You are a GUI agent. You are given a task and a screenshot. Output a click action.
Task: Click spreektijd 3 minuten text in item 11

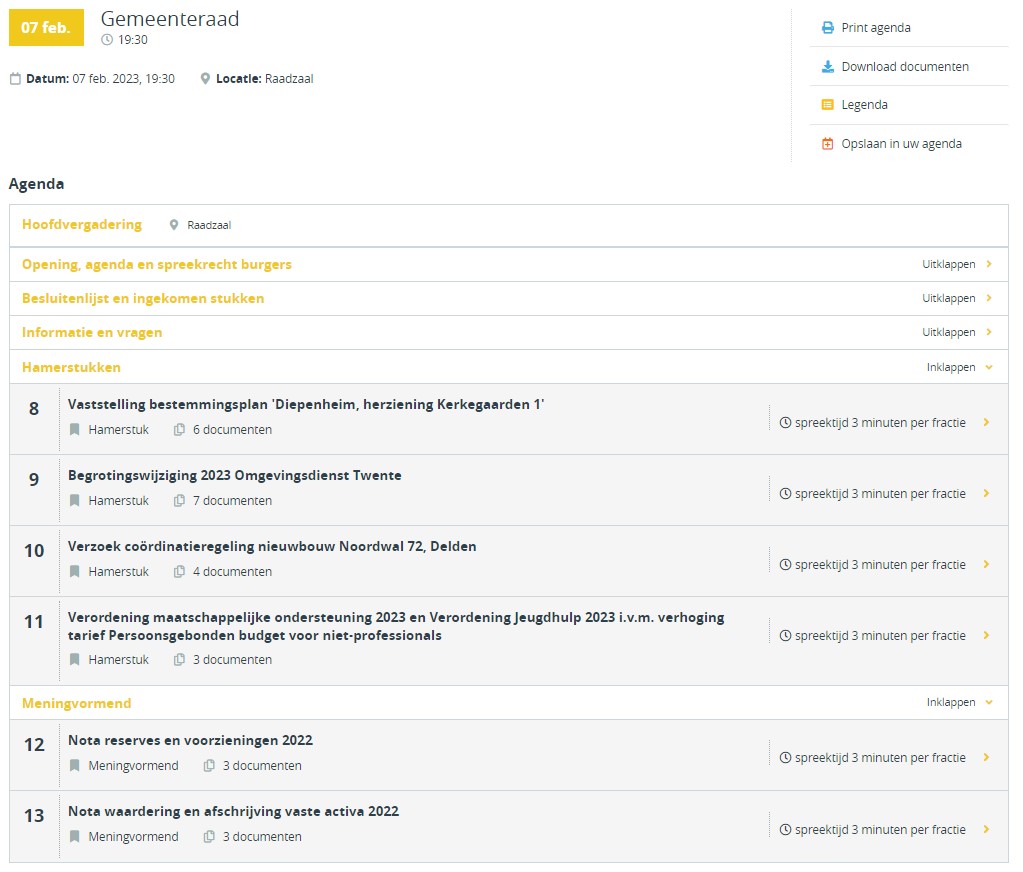880,636
